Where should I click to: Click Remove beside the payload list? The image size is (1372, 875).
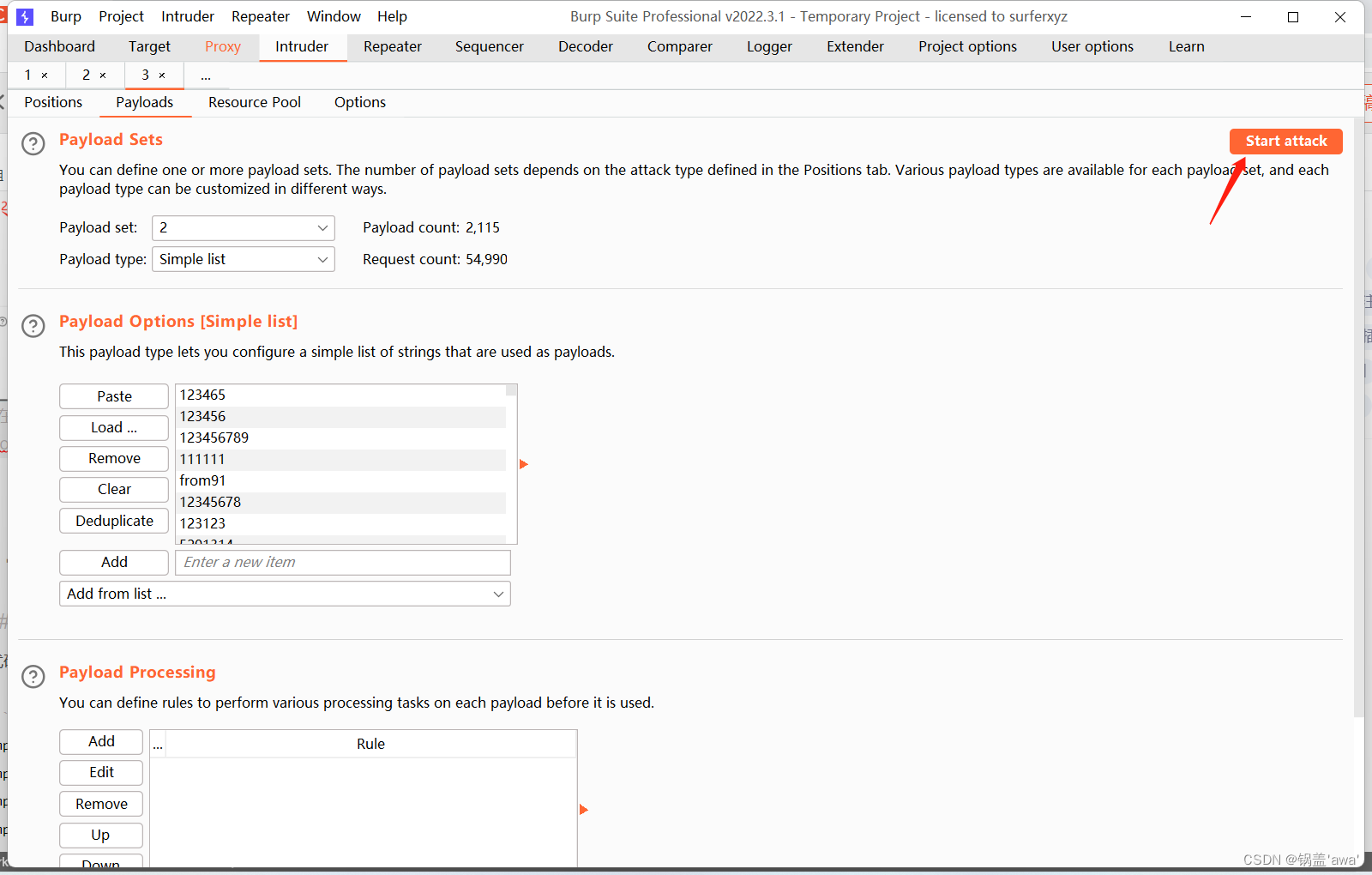pyautogui.click(x=114, y=458)
